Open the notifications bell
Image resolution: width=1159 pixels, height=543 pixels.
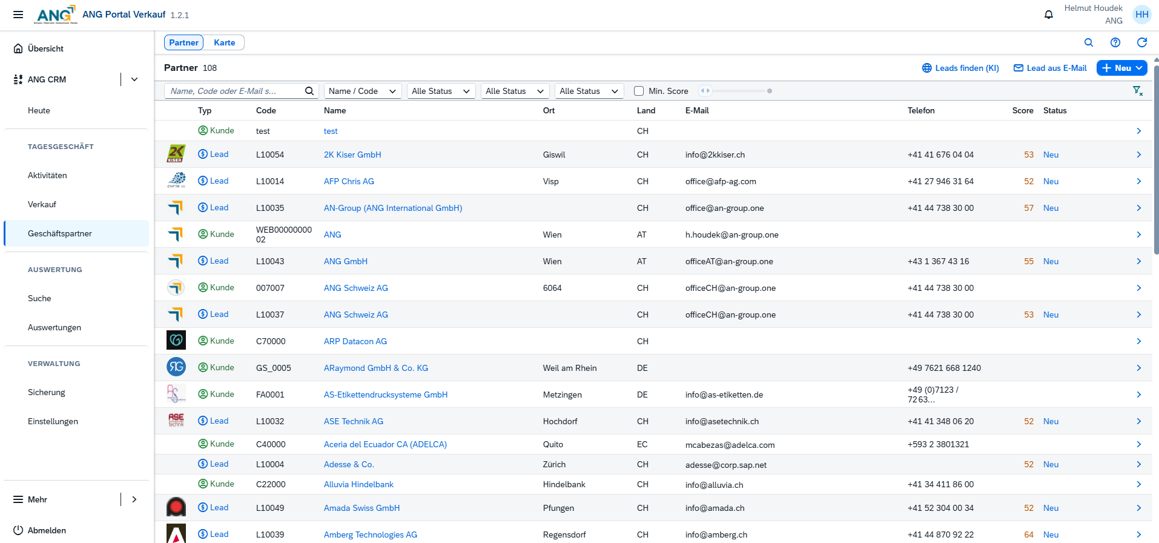1048,15
